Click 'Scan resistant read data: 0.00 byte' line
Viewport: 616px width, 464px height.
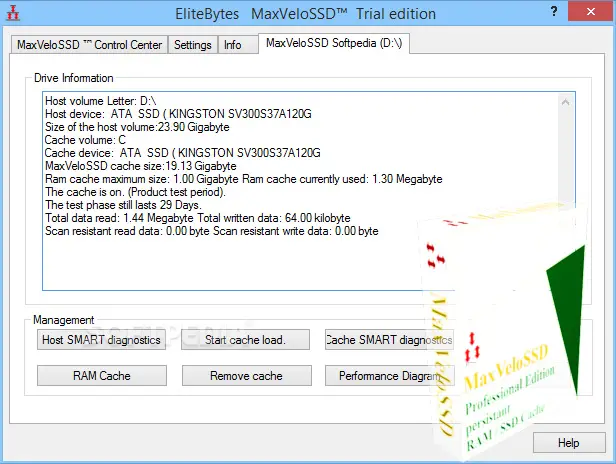pos(212,231)
